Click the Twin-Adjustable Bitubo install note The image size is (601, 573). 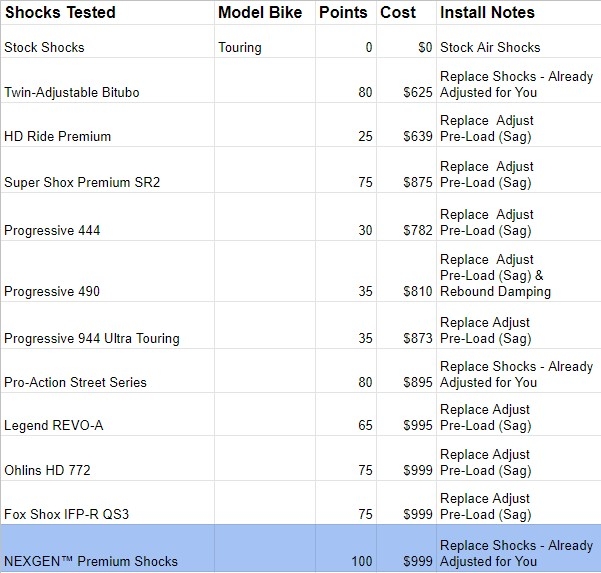519,80
